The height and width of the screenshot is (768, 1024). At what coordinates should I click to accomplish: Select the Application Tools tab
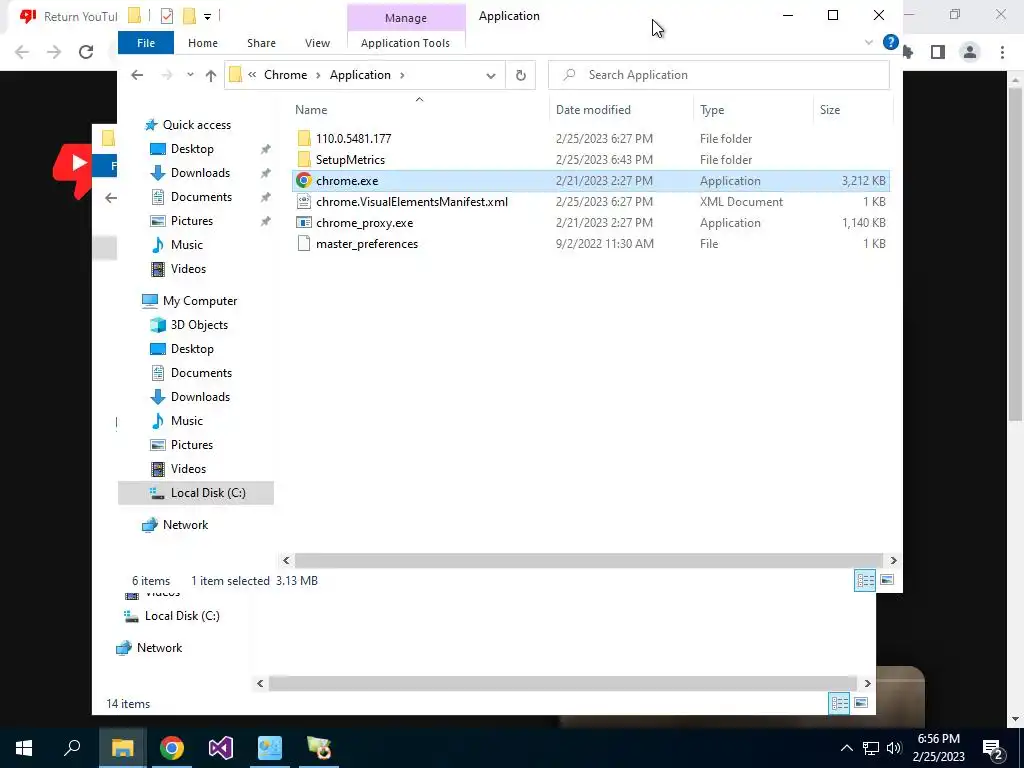(x=405, y=43)
